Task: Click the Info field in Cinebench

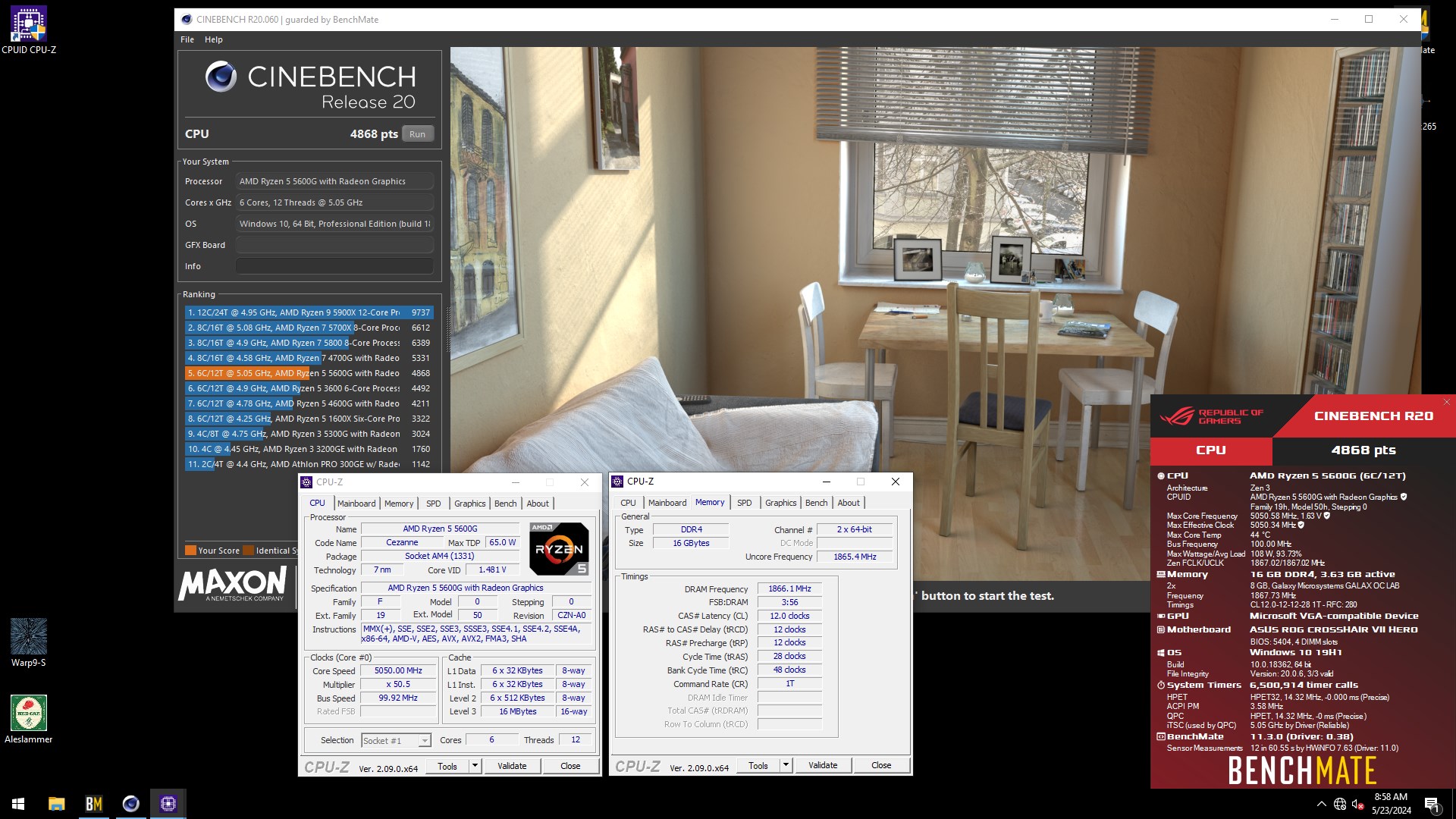Action: [334, 266]
